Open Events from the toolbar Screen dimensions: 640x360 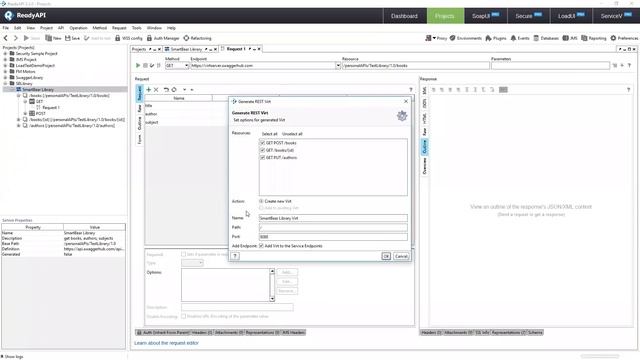[520, 38]
